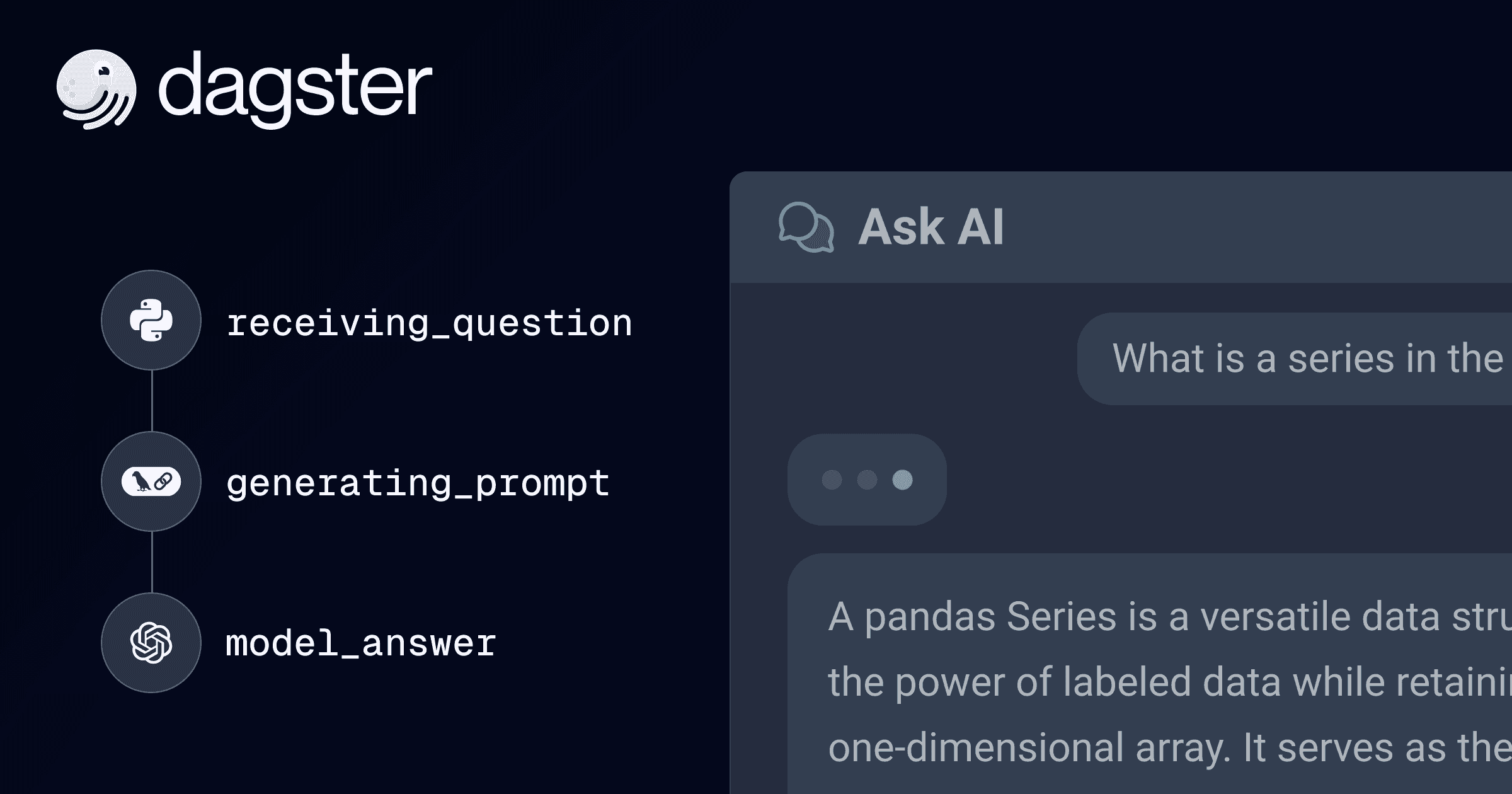The width and height of the screenshot is (1512, 794).
Task: Select the model_answer step label
Action: tap(361, 644)
